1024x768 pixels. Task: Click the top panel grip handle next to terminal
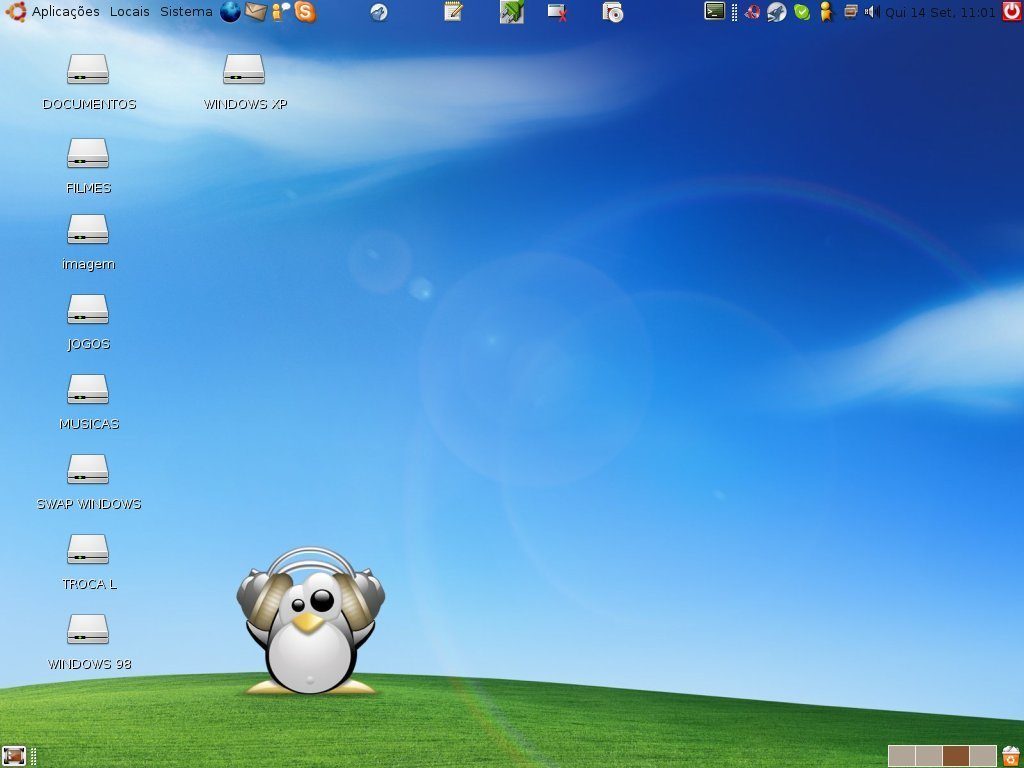point(735,12)
